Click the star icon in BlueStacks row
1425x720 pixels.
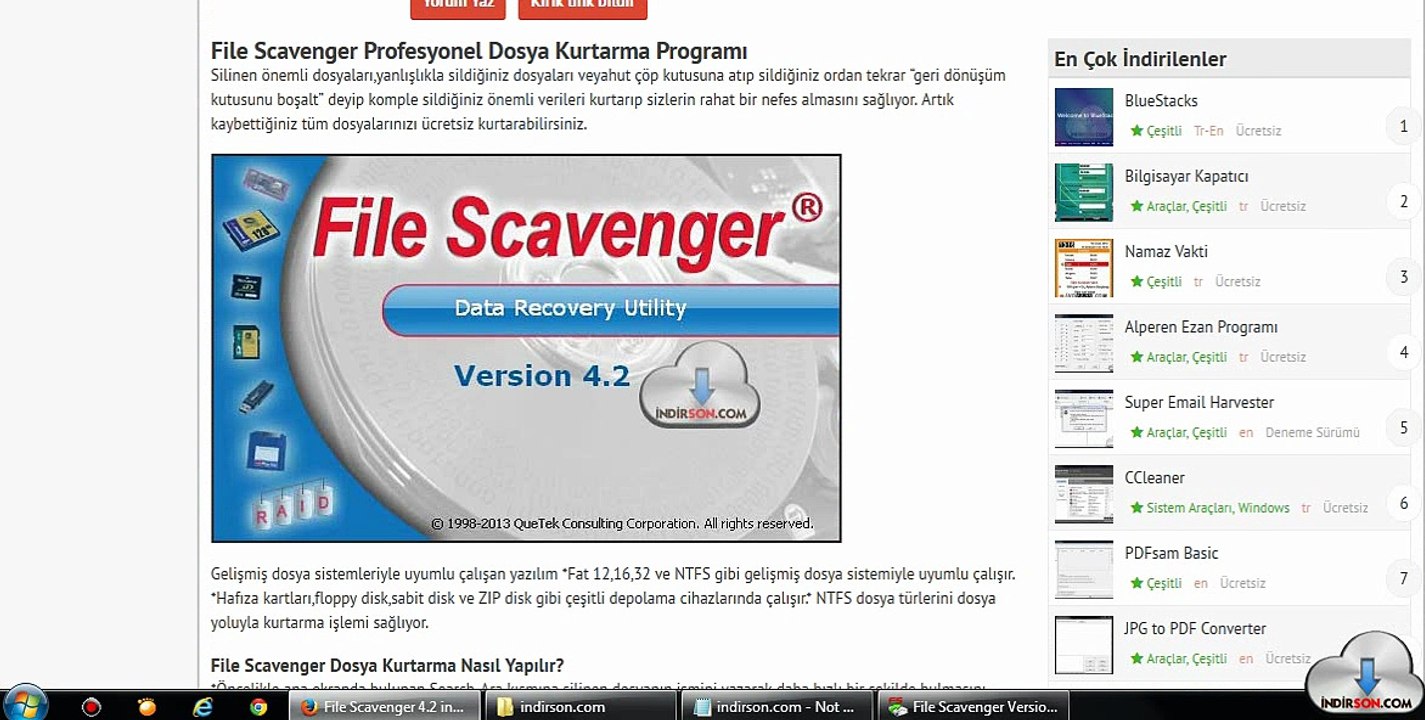click(x=1136, y=131)
